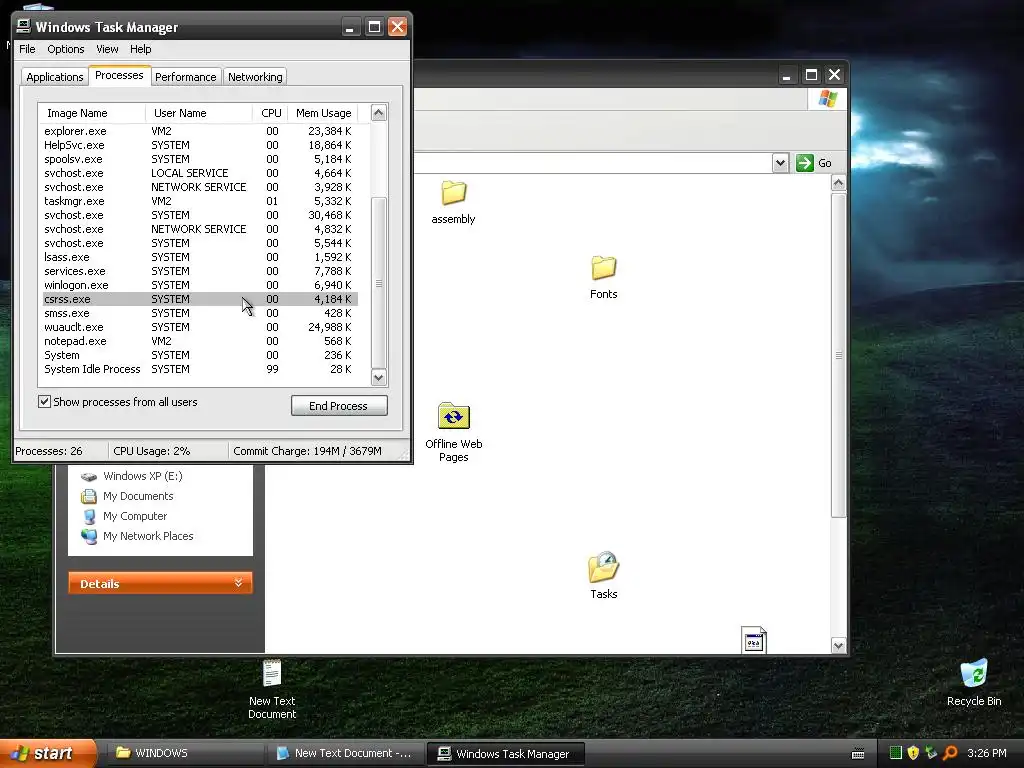The image size is (1024, 768).
Task: Select the HelpSvc.exe process row
Action: [x=199, y=145]
